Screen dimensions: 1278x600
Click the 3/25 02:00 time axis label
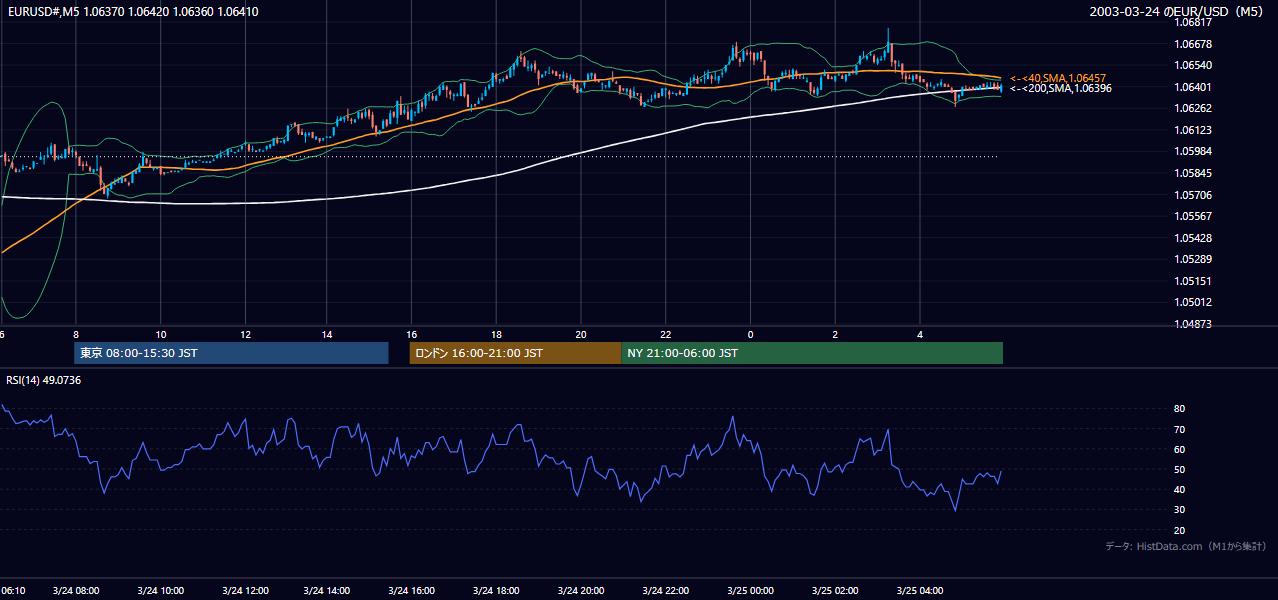(x=834, y=590)
